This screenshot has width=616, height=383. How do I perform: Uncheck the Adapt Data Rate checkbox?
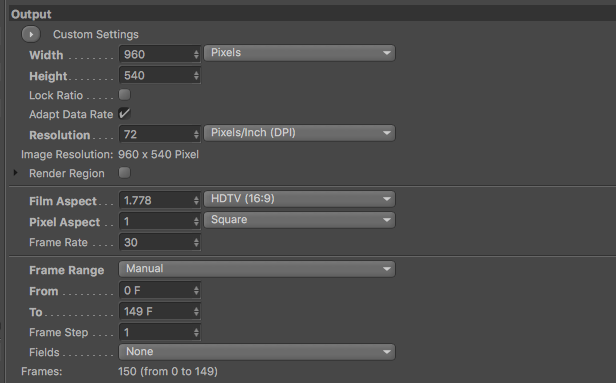[125, 114]
